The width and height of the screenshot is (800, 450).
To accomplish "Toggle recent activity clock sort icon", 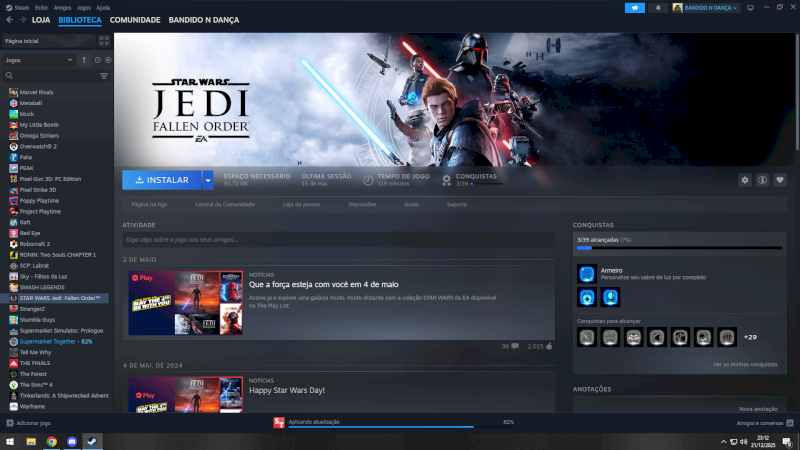I will coord(97,60).
